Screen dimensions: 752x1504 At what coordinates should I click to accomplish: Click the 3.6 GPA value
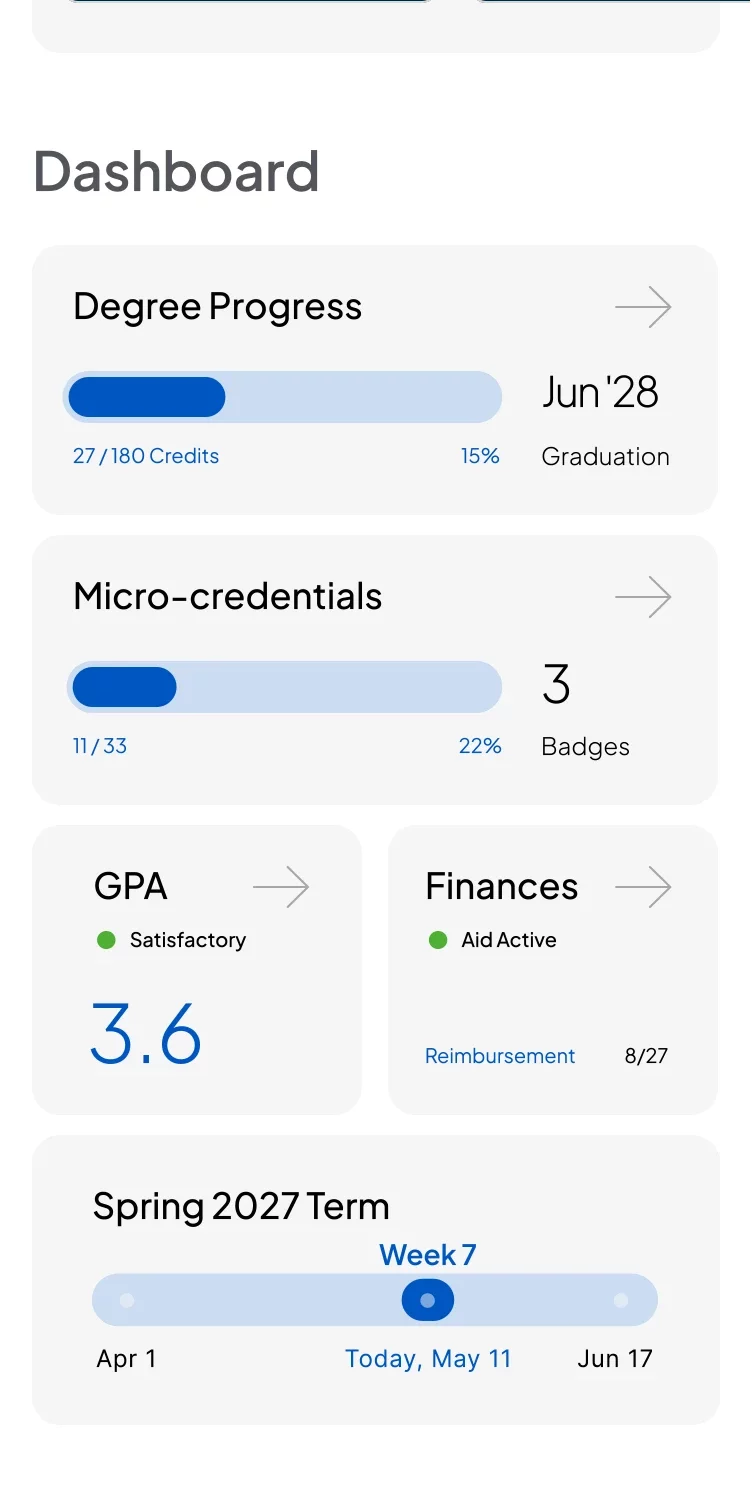click(x=146, y=1034)
